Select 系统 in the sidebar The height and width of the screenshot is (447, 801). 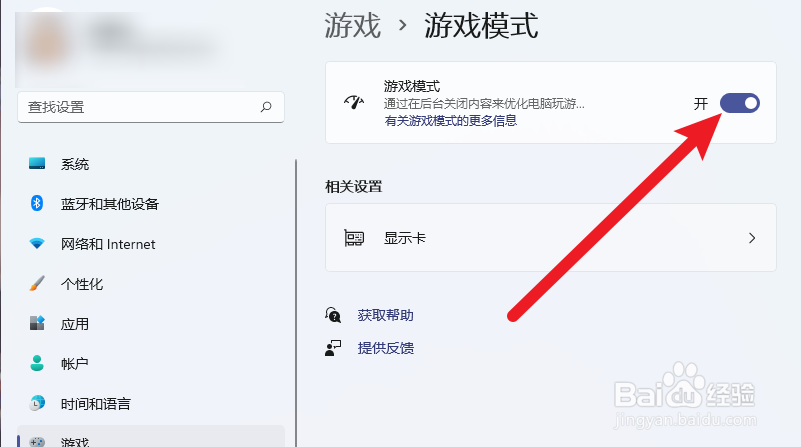pyautogui.click(x=151, y=164)
